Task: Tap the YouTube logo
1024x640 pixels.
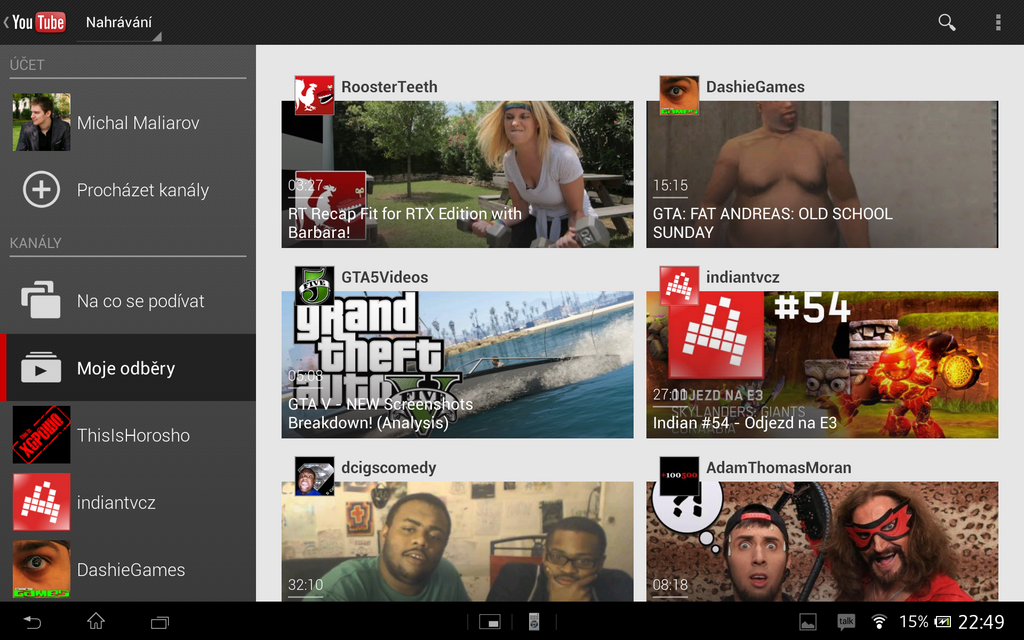Action: click(35, 22)
